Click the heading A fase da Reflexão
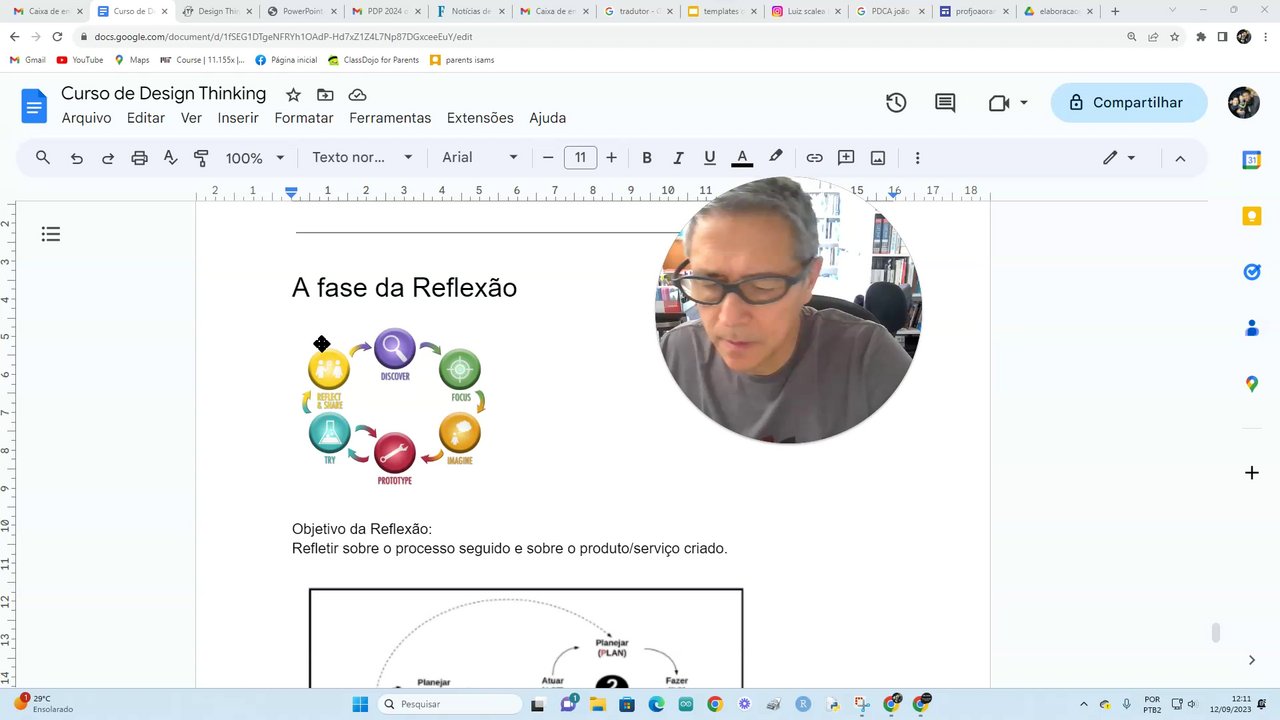The width and height of the screenshot is (1280, 720). pos(404,288)
